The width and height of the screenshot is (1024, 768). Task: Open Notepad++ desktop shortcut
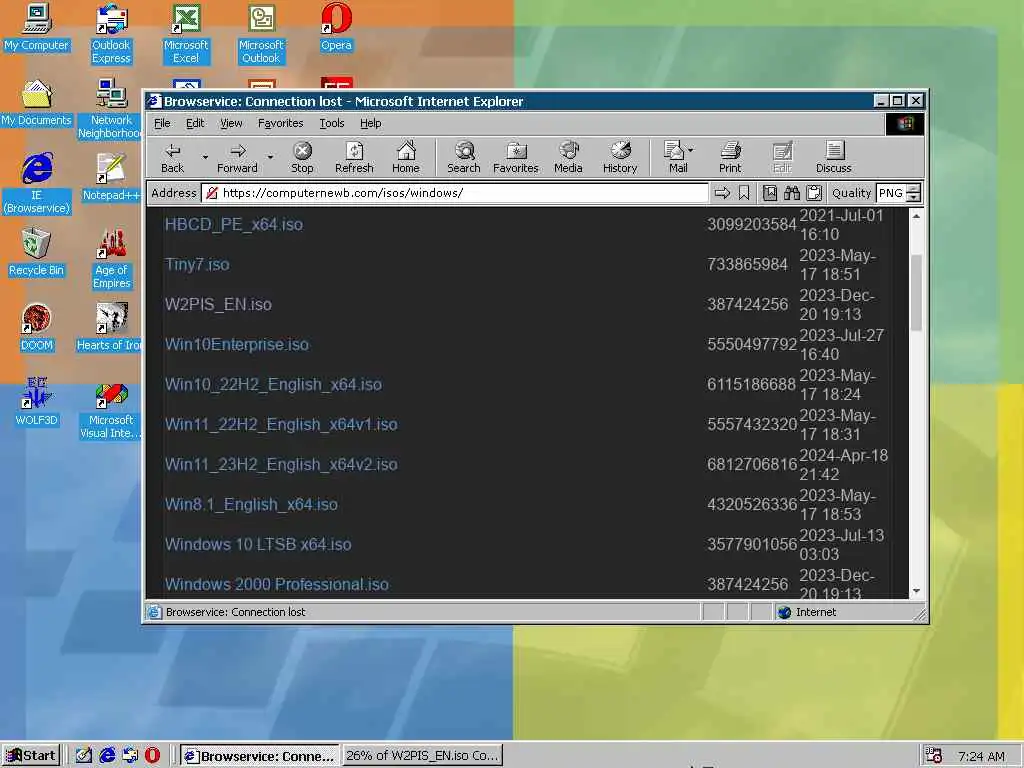pyautogui.click(x=112, y=177)
